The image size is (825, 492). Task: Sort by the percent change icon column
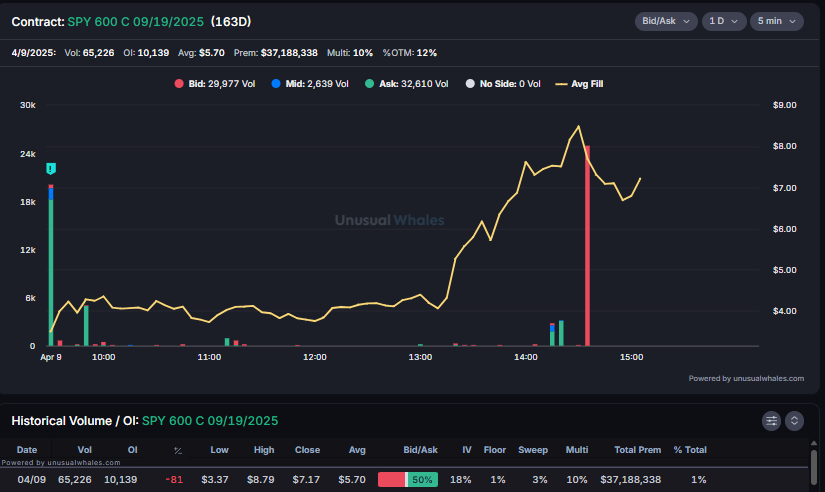pos(178,450)
